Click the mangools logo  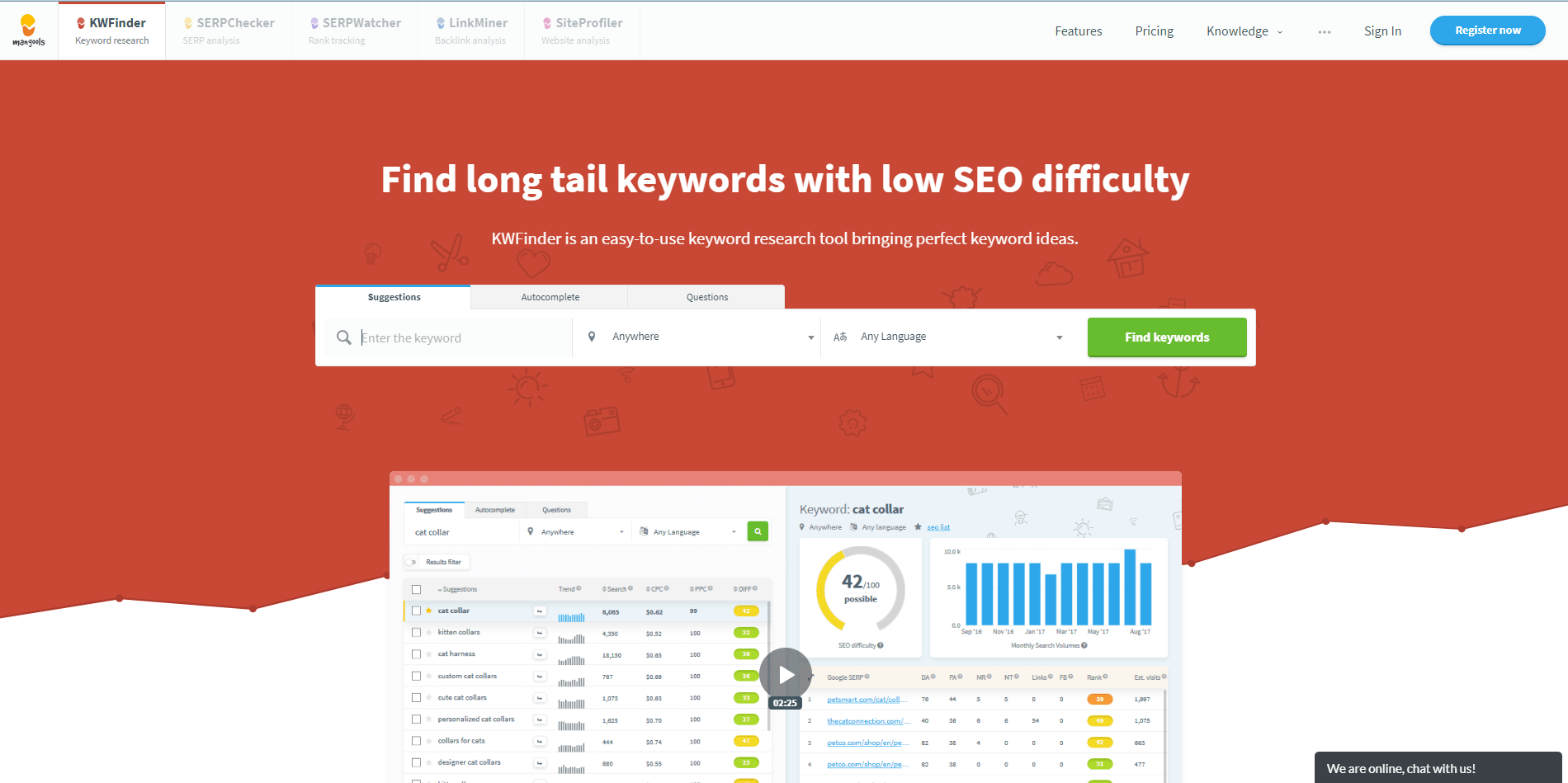pyautogui.click(x=29, y=31)
